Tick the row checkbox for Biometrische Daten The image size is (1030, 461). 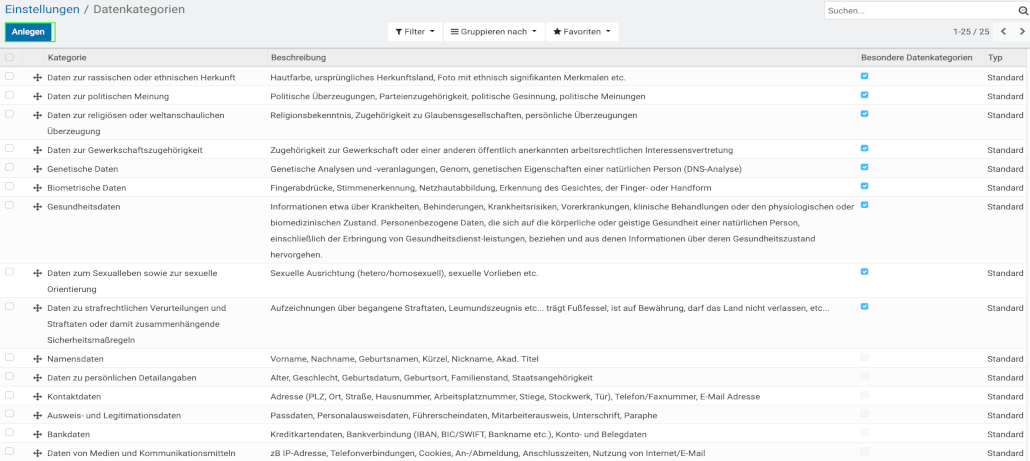coord(10,187)
